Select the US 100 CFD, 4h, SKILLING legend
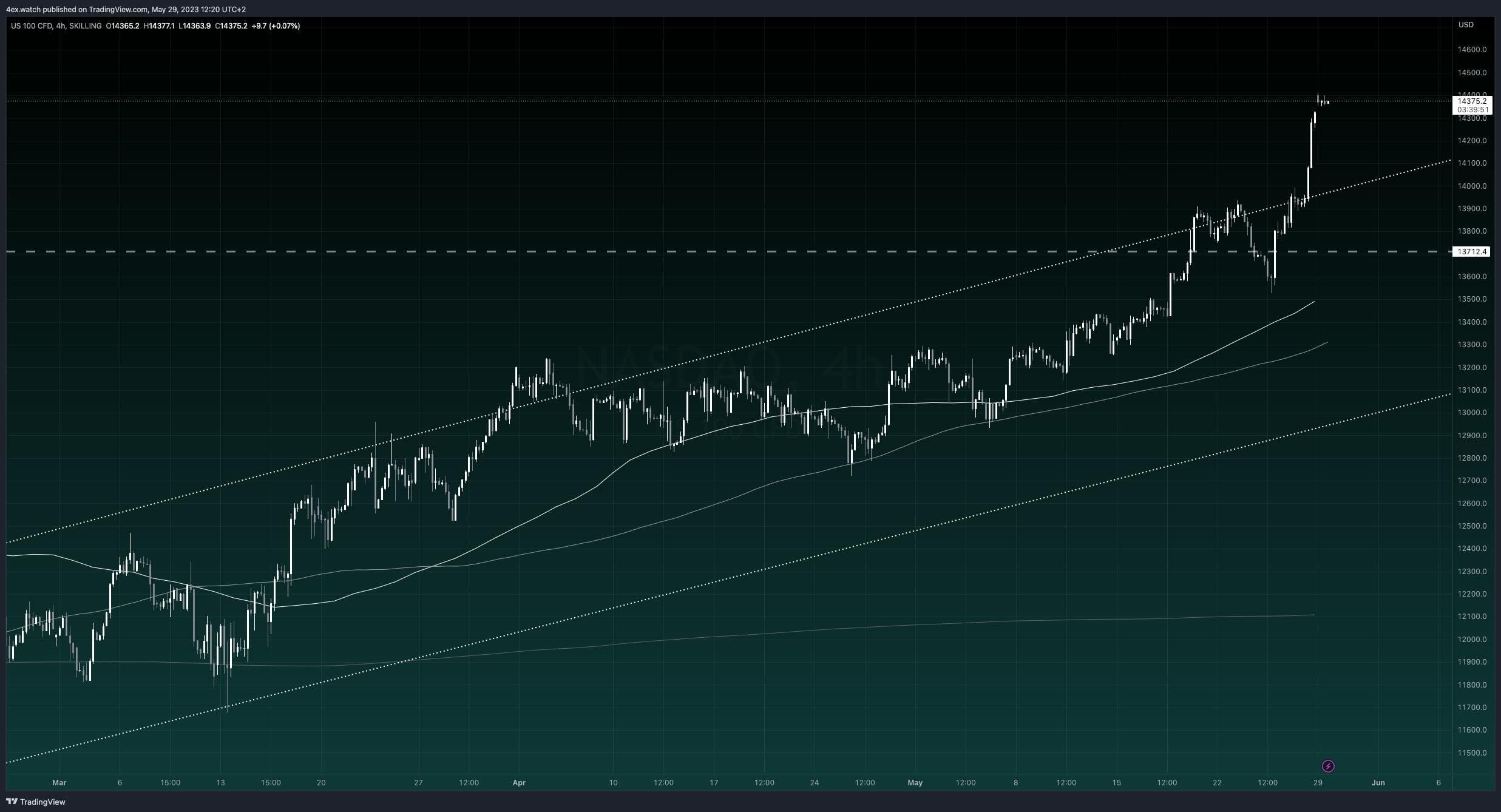 [56, 26]
